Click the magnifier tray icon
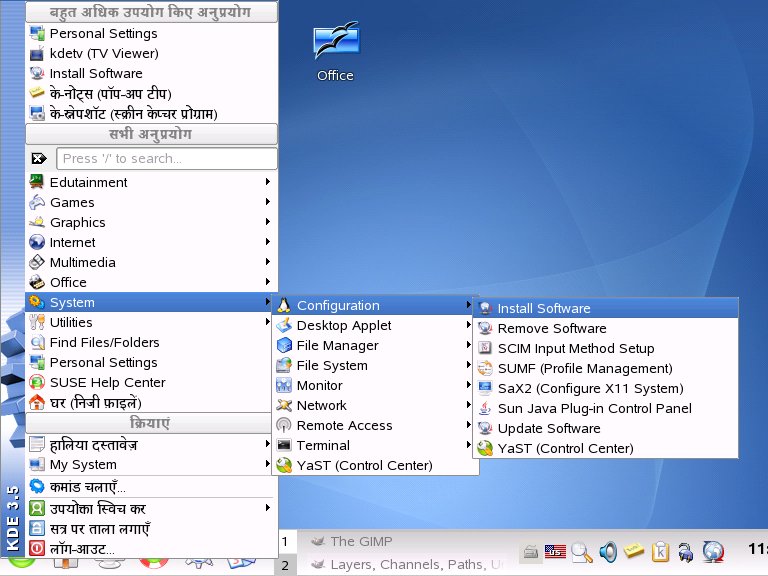Screen dimensions: 768x576 (x=582, y=552)
